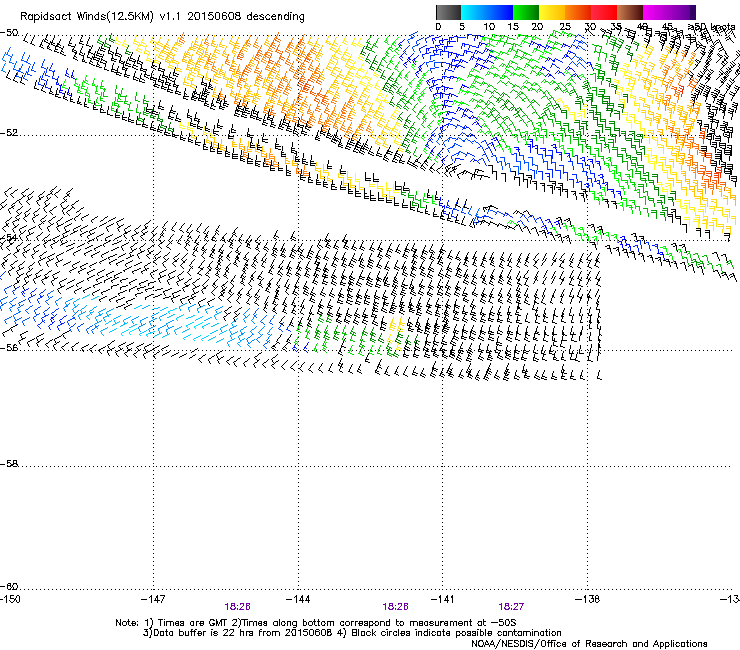Click the legend scale label '10'

click(x=489, y=27)
